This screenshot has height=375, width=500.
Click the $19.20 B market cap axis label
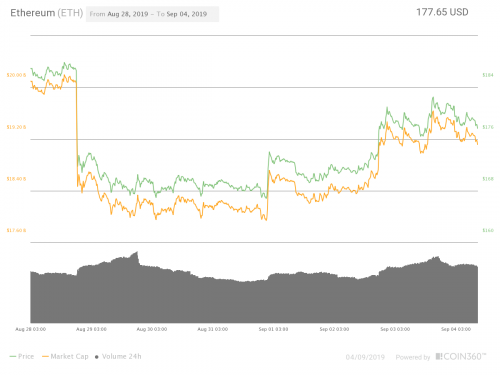pyautogui.click(x=16, y=127)
